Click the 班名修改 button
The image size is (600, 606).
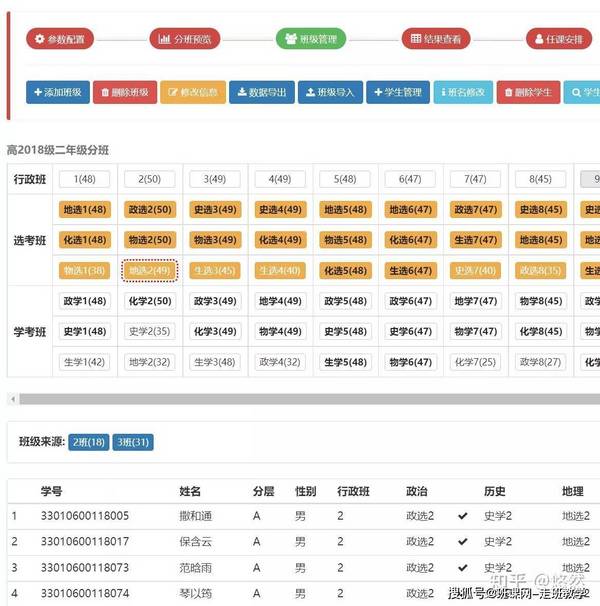463,92
